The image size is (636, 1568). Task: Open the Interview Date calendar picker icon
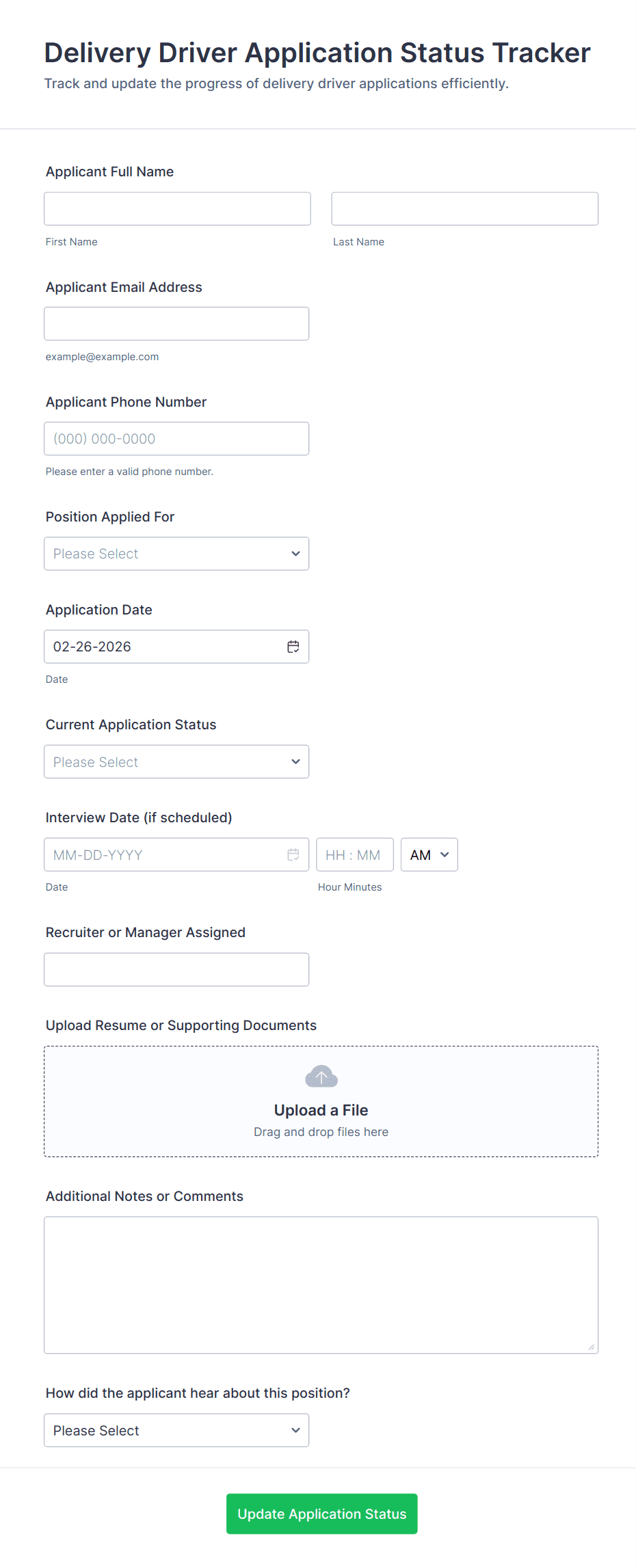pos(293,854)
